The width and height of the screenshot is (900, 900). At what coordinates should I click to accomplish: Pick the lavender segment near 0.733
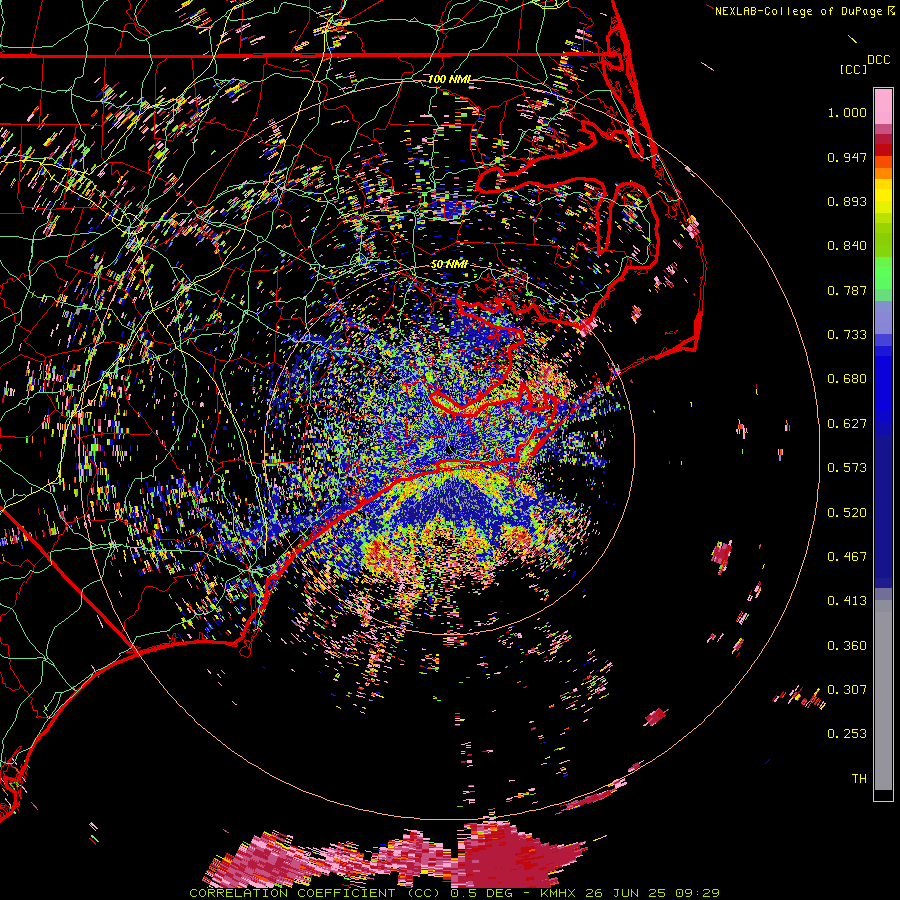[883, 318]
